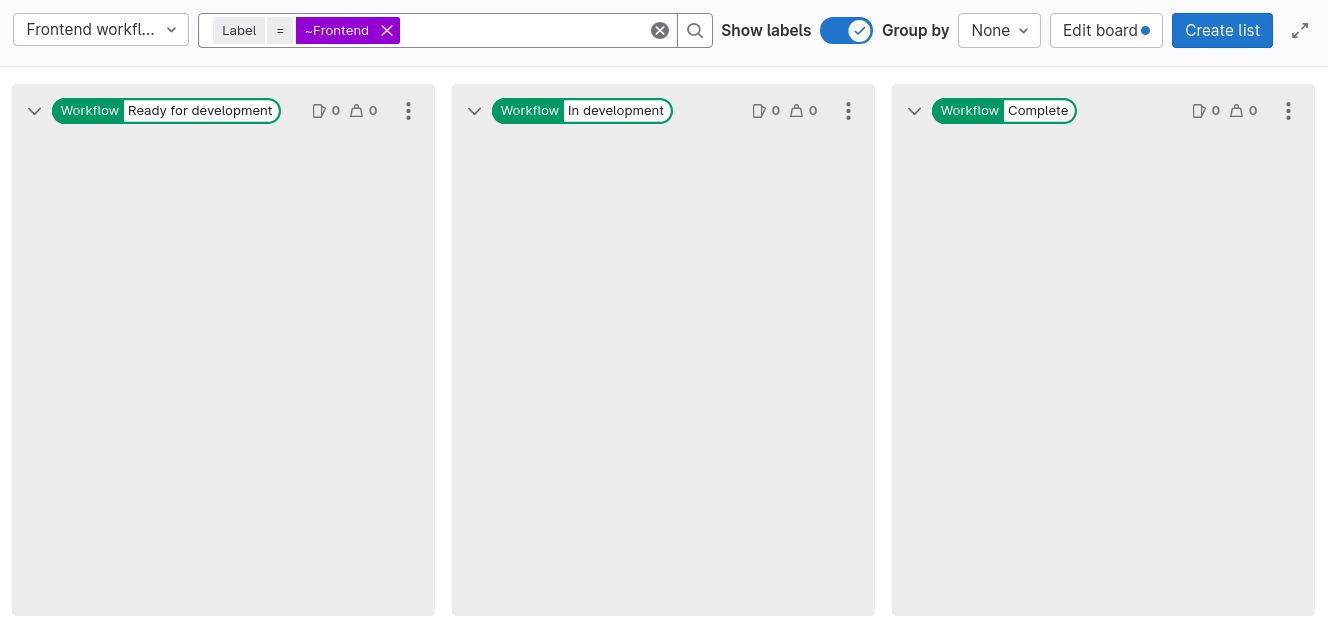Click the Edit board button
This screenshot has height=627, width=1328.
tap(1106, 30)
